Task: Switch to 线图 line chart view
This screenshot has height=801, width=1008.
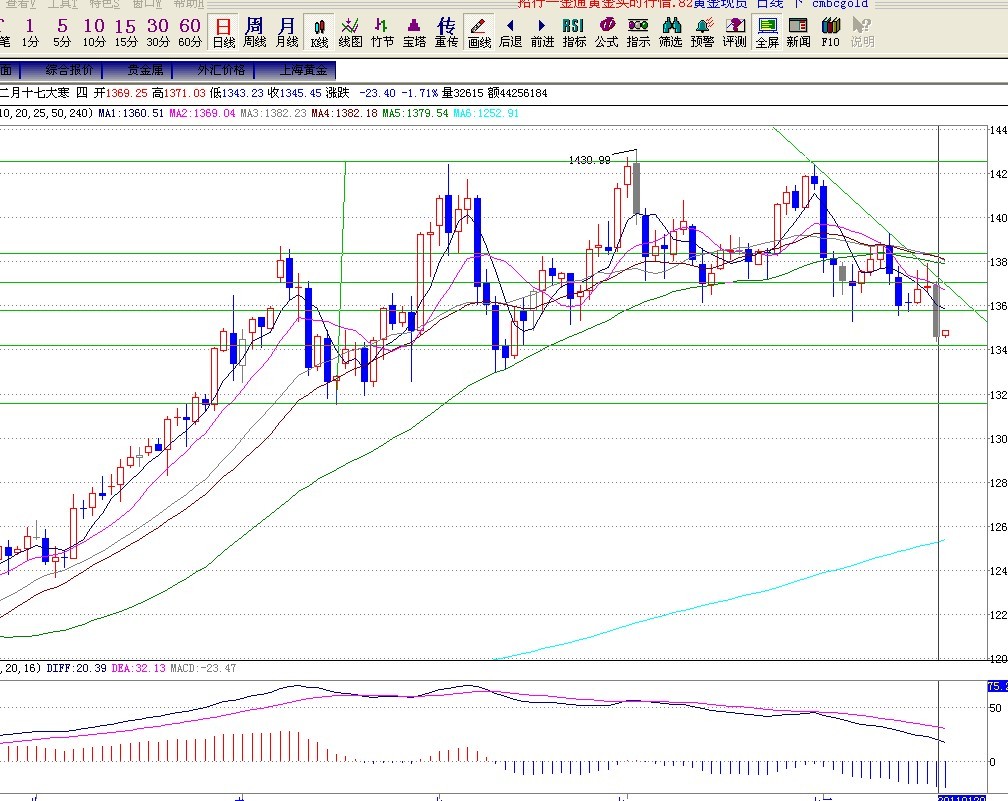Action: coord(350,32)
